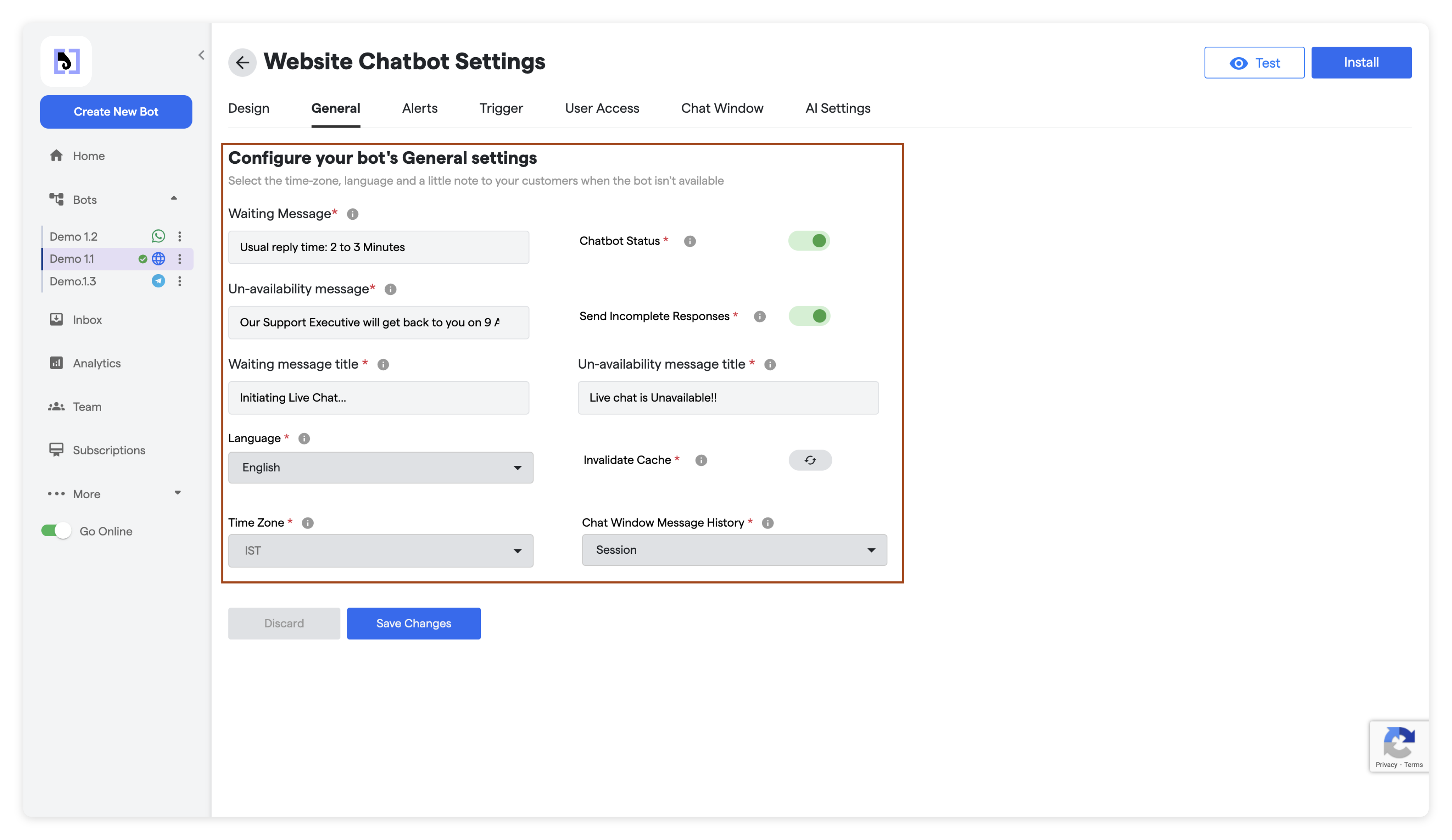Click the Telegram icon next to Demo1.3
Screen dimensions: 1452x840
click(x=158, y=281)
